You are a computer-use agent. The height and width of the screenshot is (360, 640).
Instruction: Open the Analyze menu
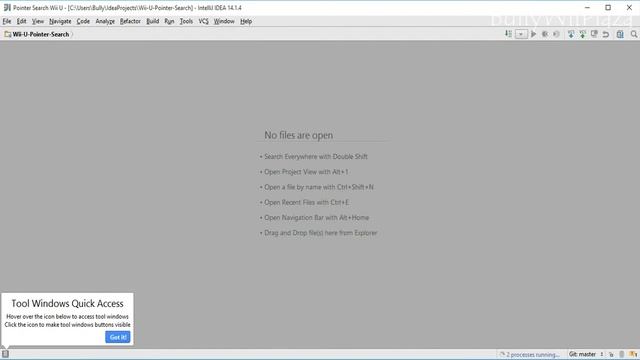105,21
